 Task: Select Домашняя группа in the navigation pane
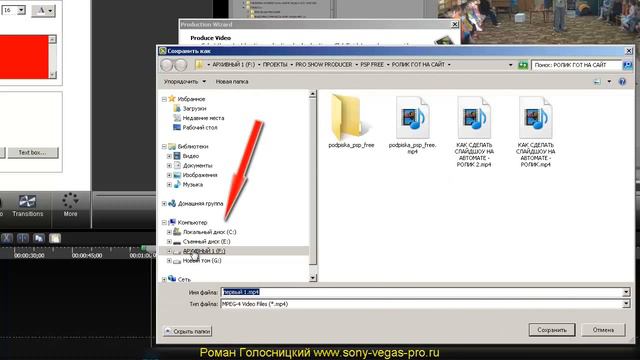200,203
